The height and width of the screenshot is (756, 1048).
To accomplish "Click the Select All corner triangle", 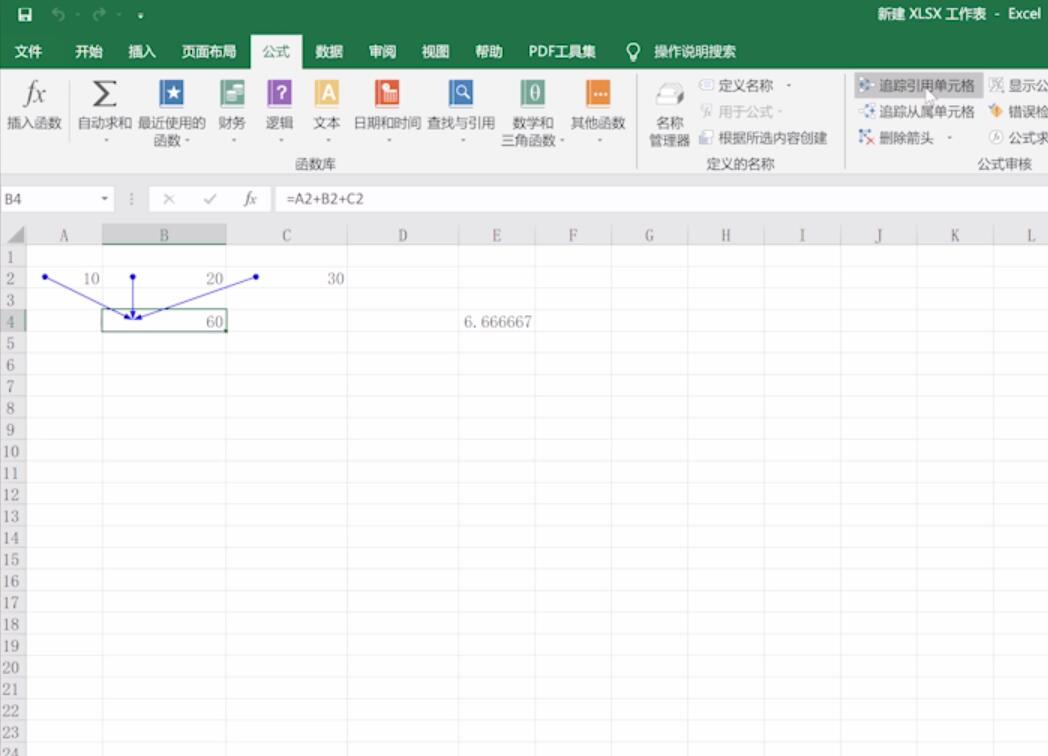I will click(x=15, y=235).
